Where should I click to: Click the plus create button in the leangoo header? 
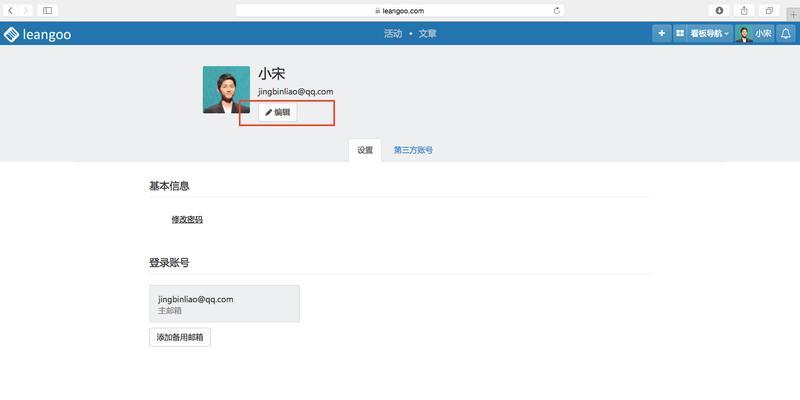coord(662,34)
